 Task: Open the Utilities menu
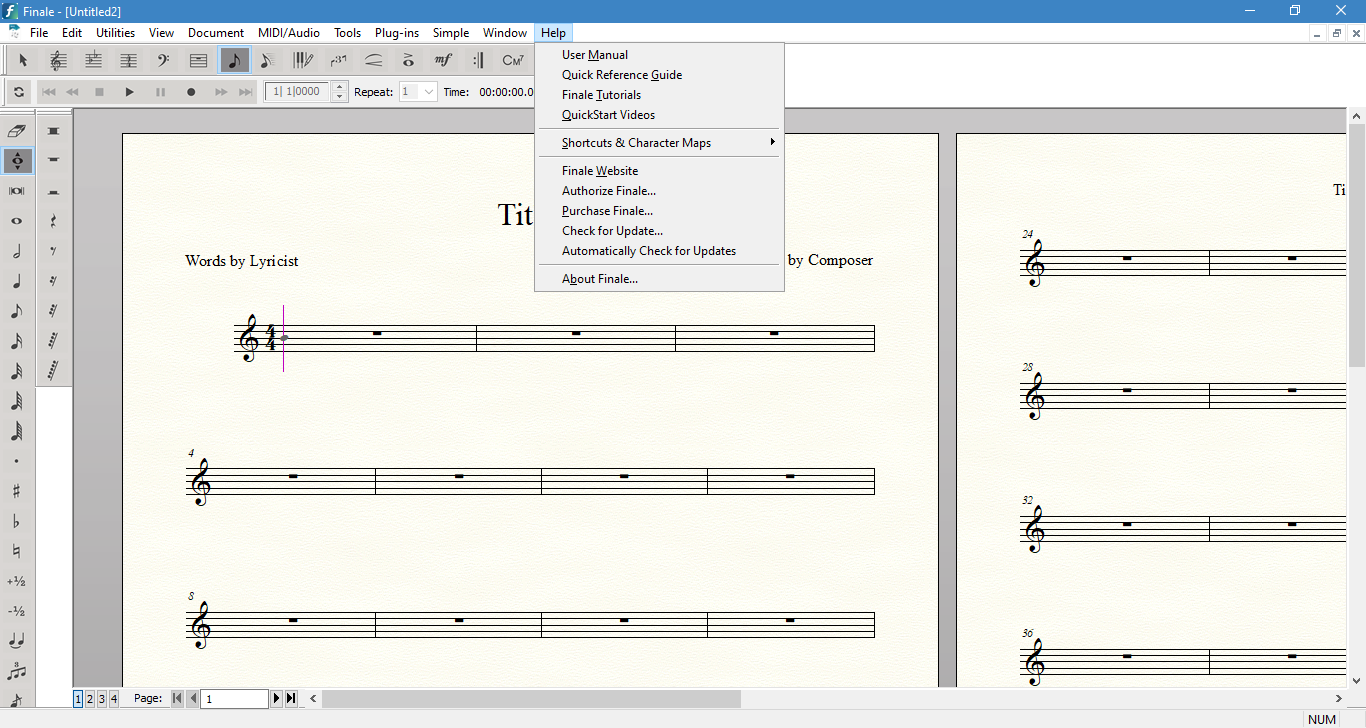point(115,33)
